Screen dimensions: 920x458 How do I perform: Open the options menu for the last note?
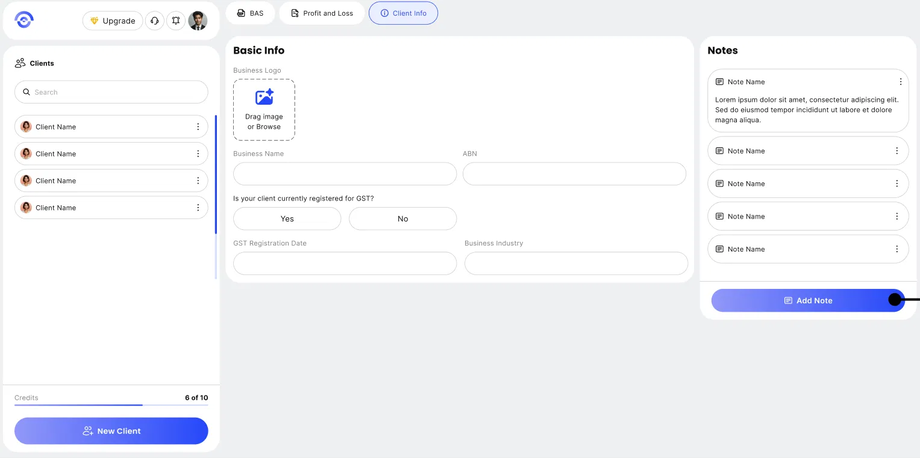point(897,249)
